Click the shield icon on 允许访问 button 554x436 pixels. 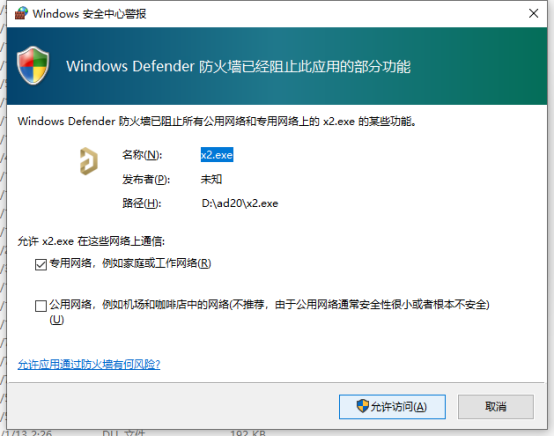[363, 406]
